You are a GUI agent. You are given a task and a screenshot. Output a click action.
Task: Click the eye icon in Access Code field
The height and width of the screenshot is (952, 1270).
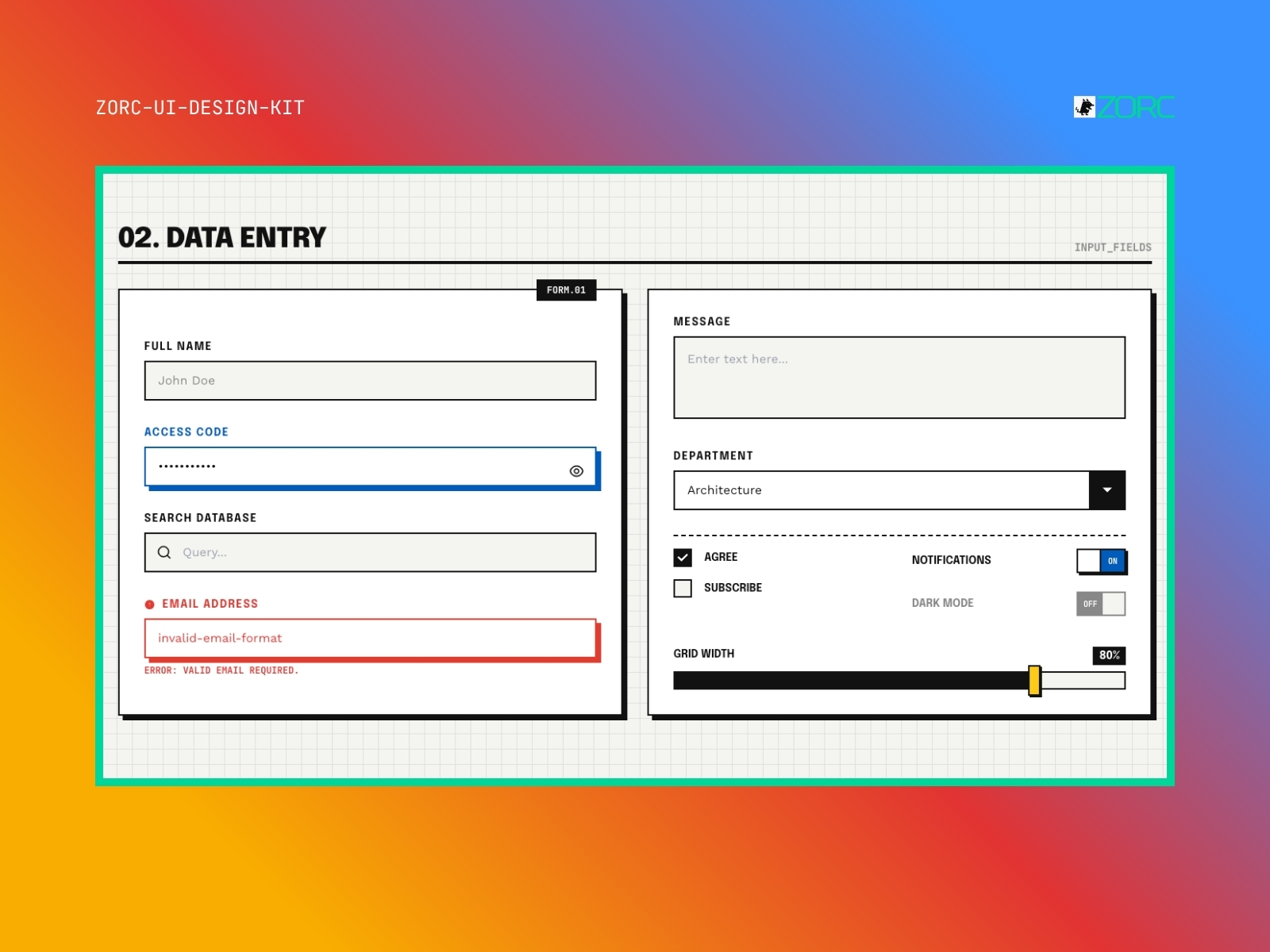click(x=576, y=471)
